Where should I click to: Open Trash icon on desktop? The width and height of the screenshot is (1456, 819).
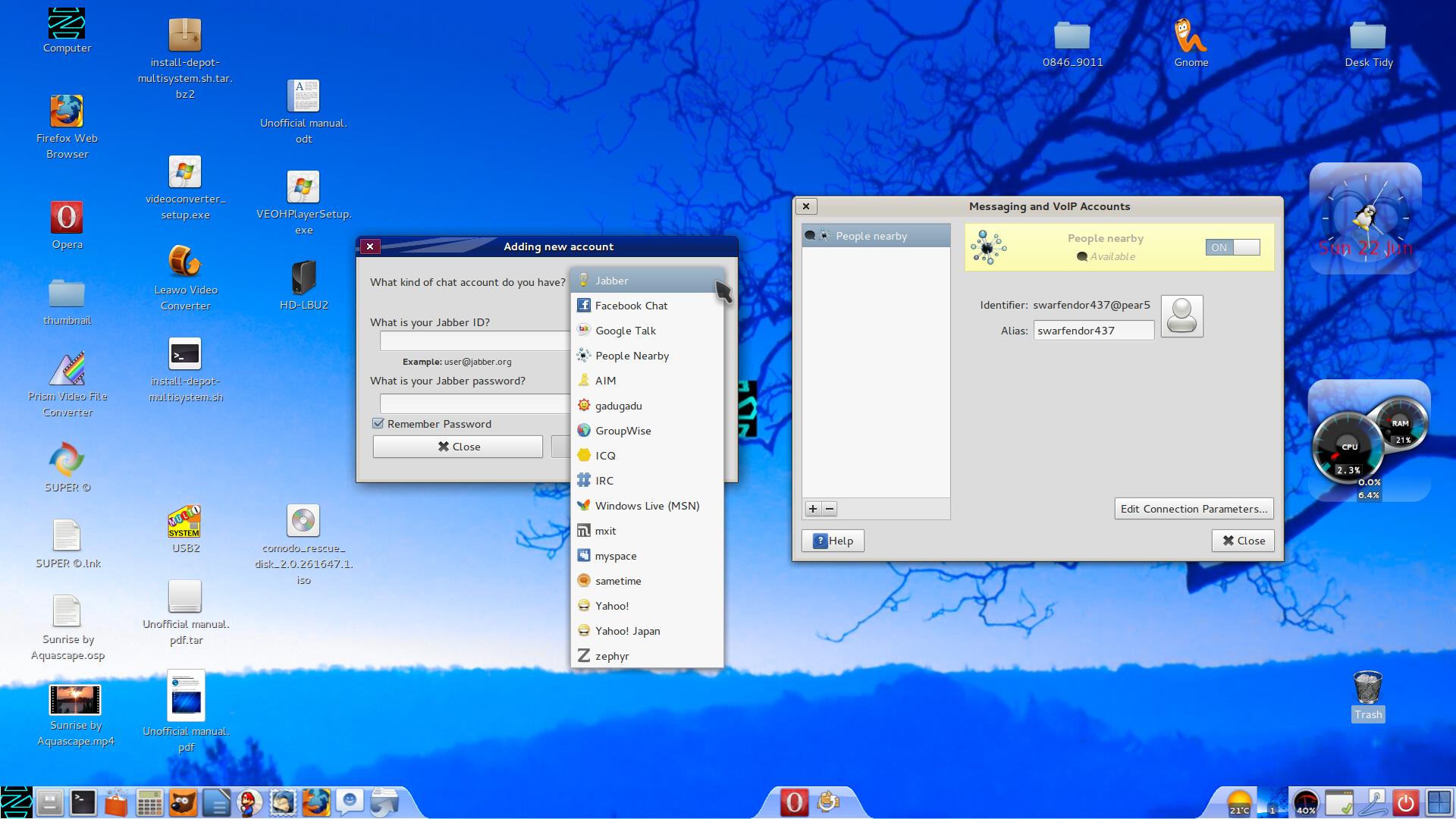pos(1368,689)
